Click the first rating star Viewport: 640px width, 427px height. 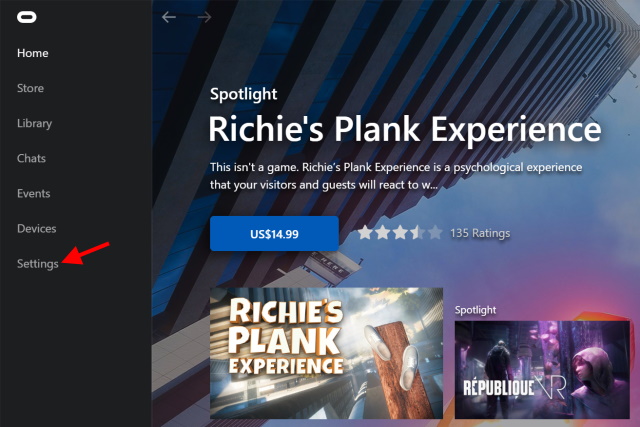tap(365, 233)
